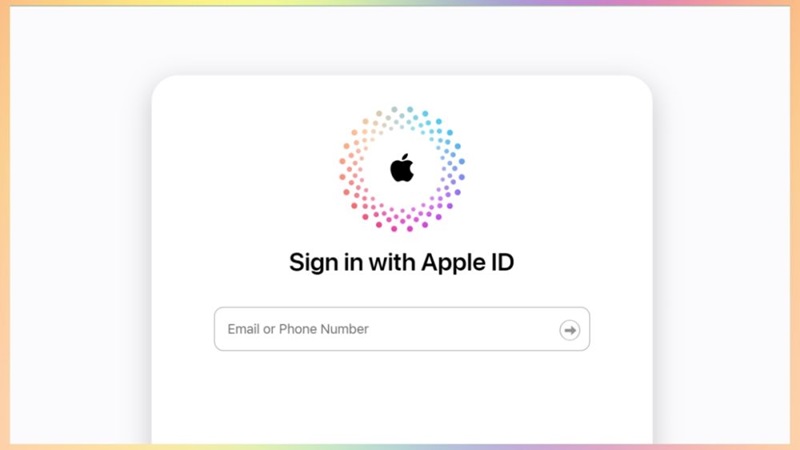Click the orange dots on ring's left
The height and width of the screenshot is (450, 800).
352,163
